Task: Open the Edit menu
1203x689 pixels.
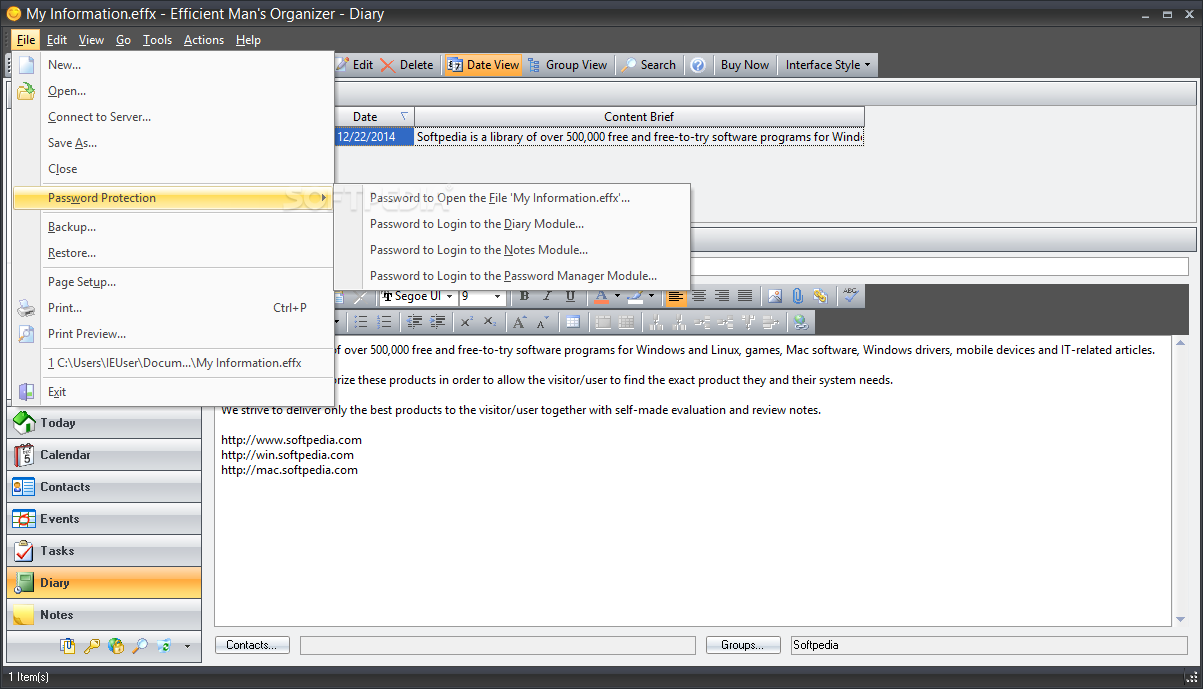Action: pyautogui.click(x=57, y=40)
